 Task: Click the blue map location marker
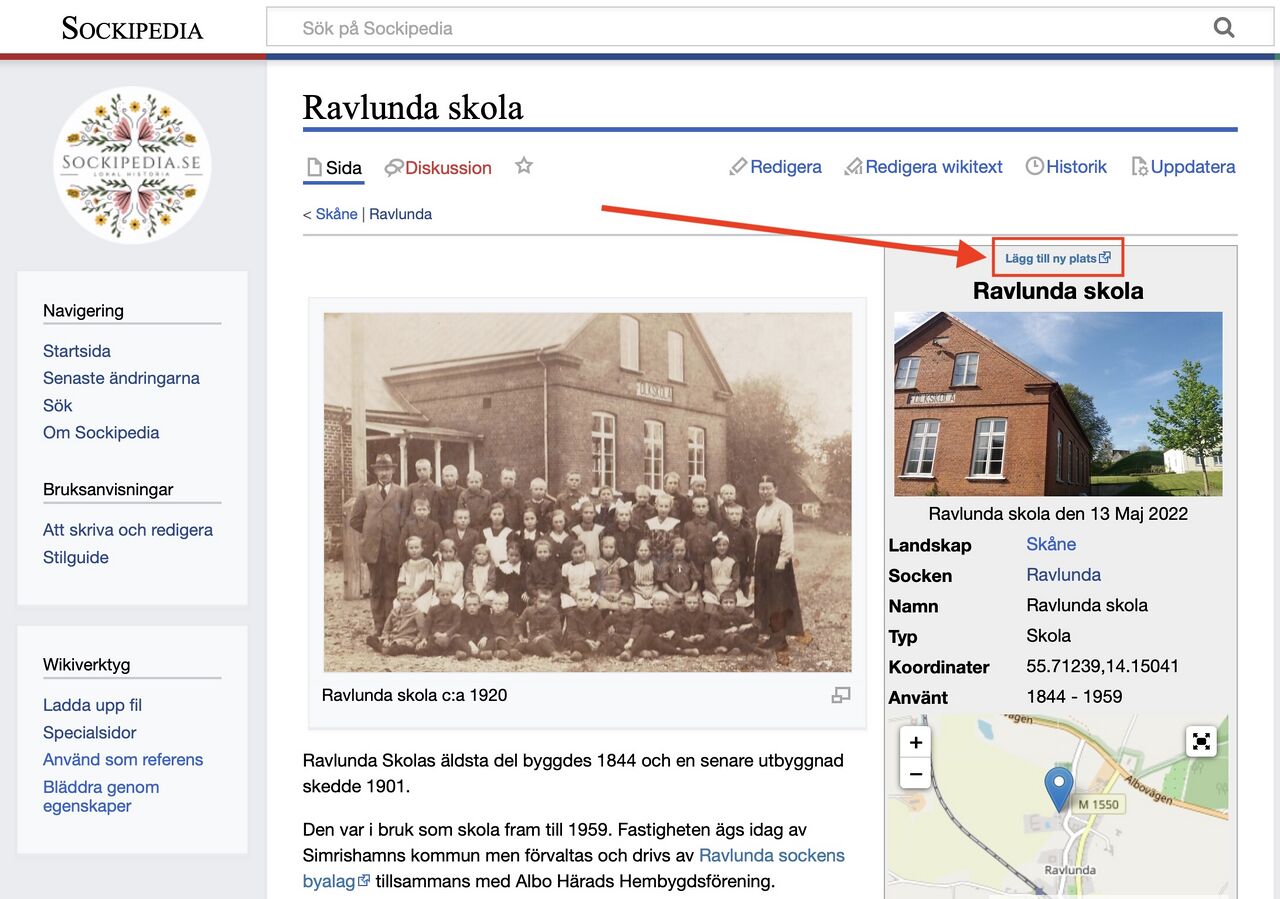[x=1058, y=788]
